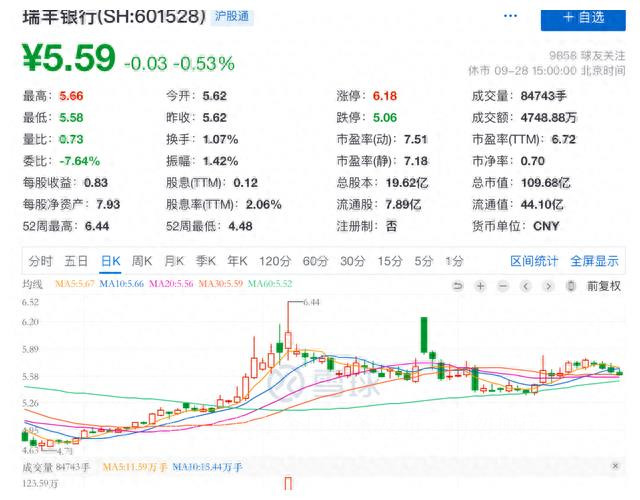The image size is (640, 500).
Task: Switch to the 1分 interval tab
Action: 454,261
